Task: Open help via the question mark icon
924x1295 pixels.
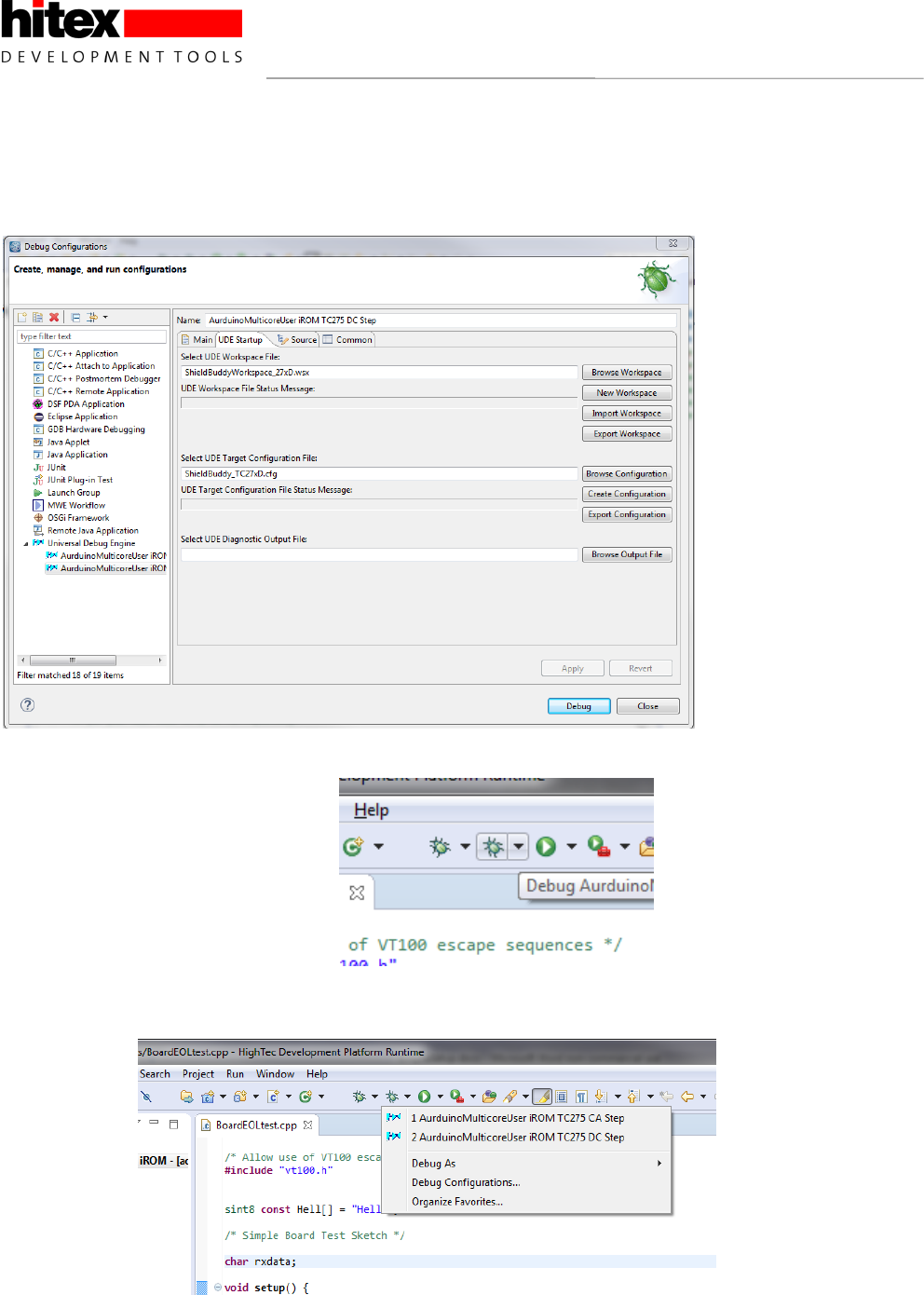Action: tap(28, 704)
